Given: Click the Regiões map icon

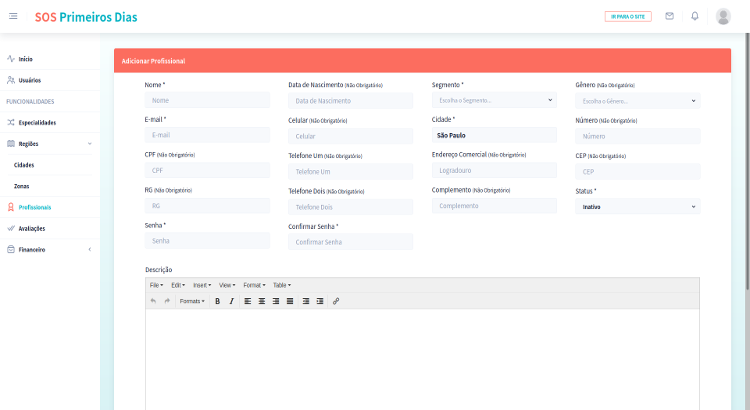Looking at the screenshot, I should click(x=11, y=144).
